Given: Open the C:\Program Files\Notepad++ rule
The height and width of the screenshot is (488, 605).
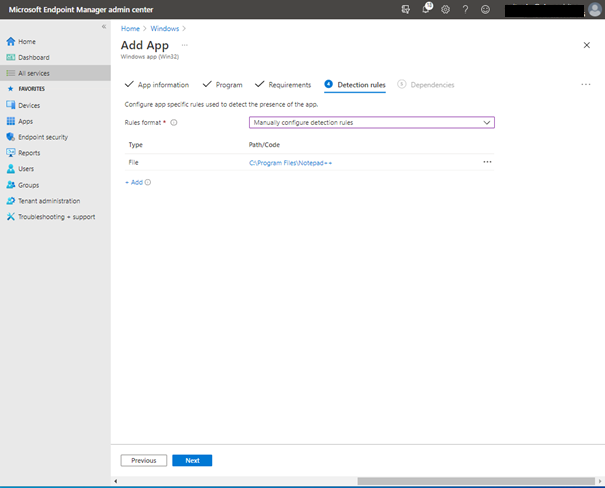Looking at the screenshot, I should pyautogui.click(x=291, y=163).
